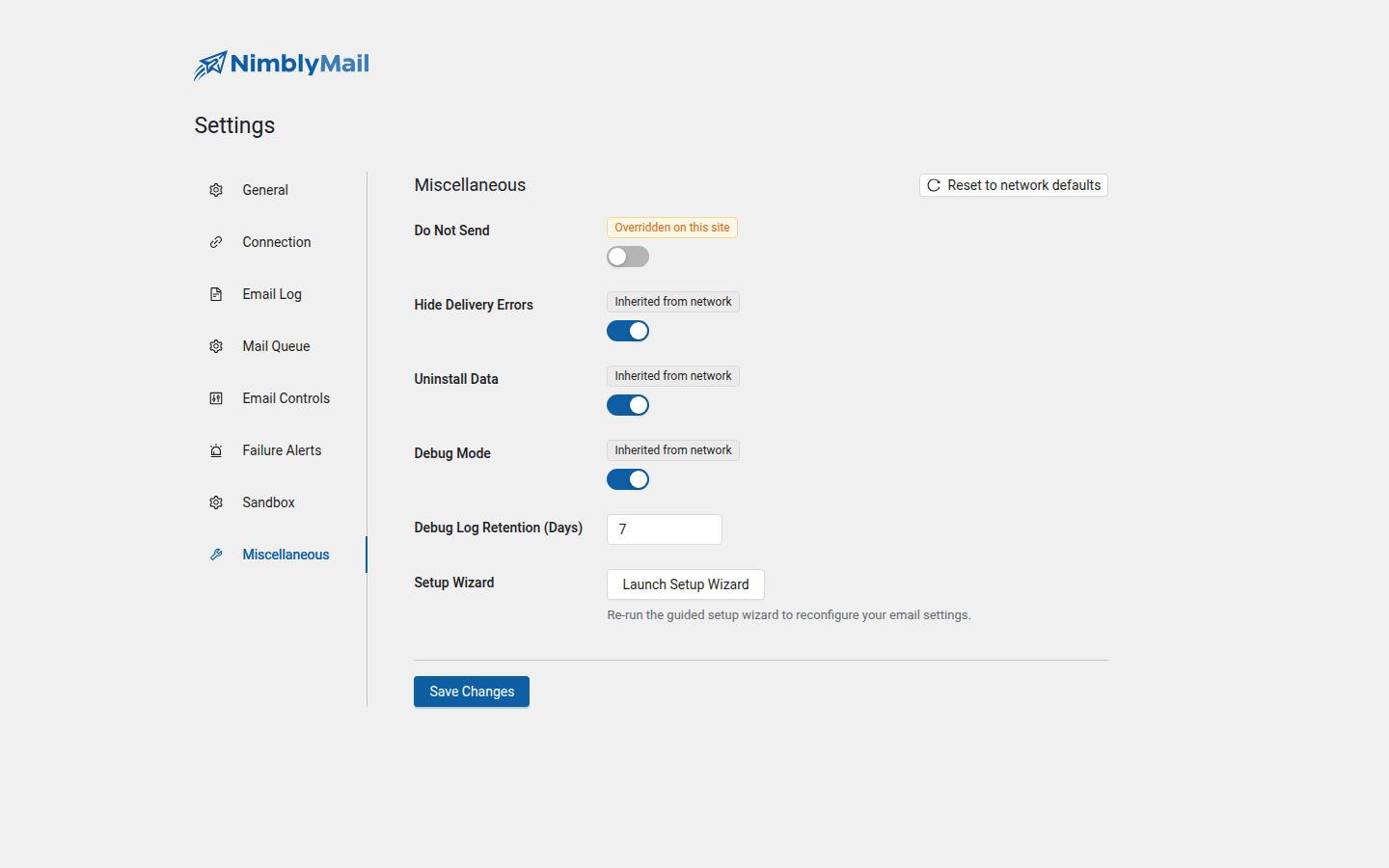The image size is (1389, 868).
Task: Click the Do Not Send label
Action: click(451, 231)
